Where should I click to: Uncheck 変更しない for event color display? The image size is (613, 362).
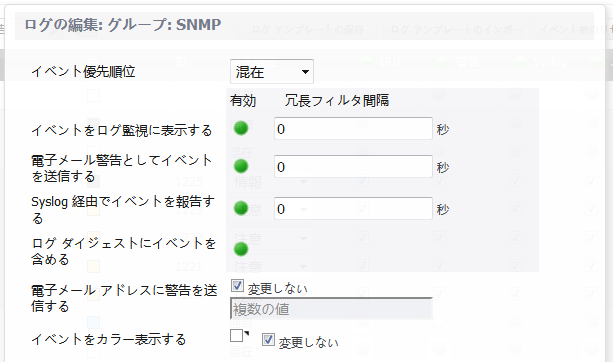pos(268,339)
